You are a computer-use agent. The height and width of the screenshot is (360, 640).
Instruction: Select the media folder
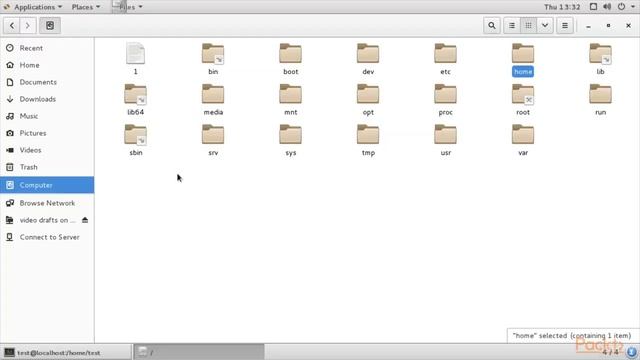(x=213, y=99)
